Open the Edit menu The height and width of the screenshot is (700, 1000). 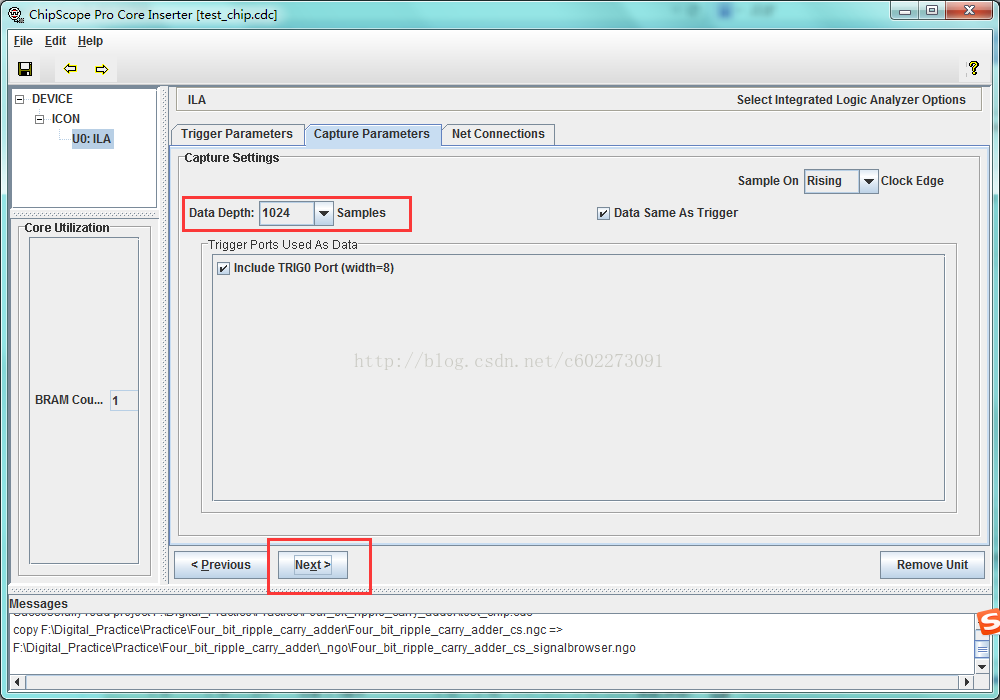point(55,41)
